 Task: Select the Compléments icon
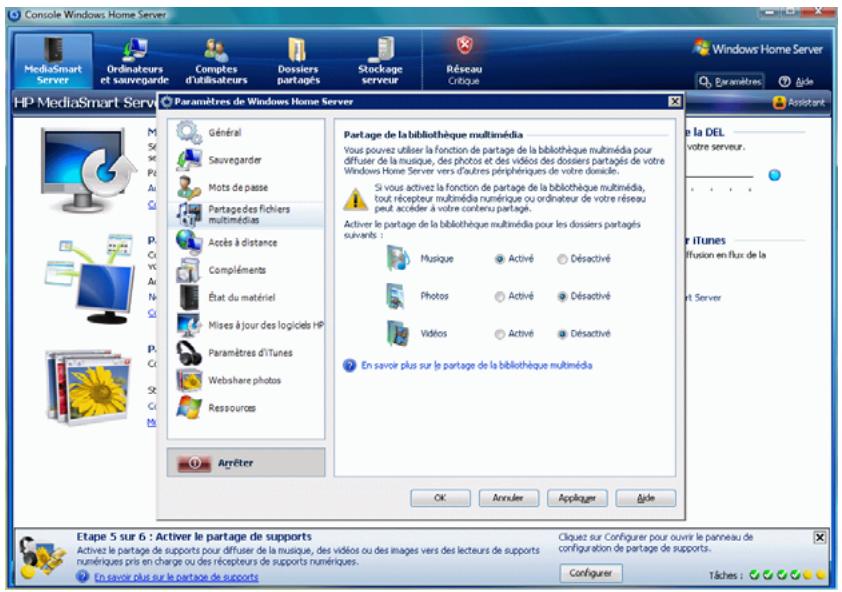click(x=189, y=270)
